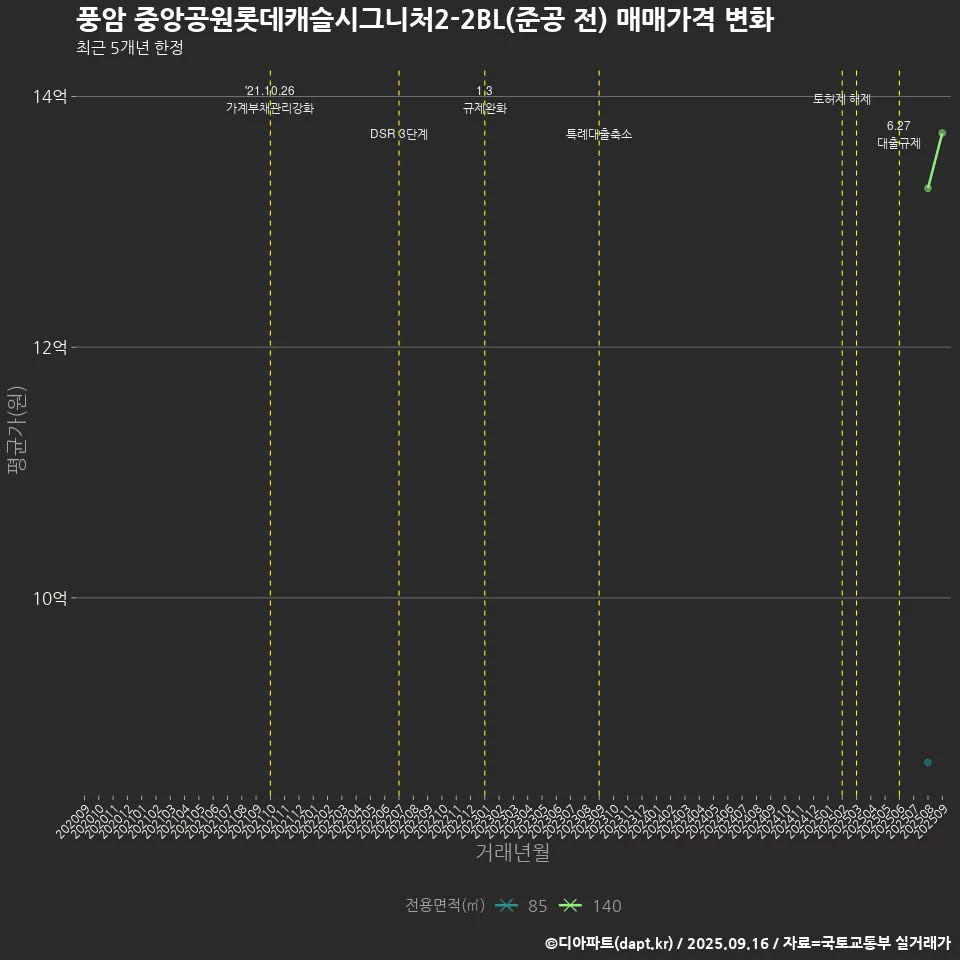Click the 140 legend line marker
The image size is (960, 960).
coord(570,906)
